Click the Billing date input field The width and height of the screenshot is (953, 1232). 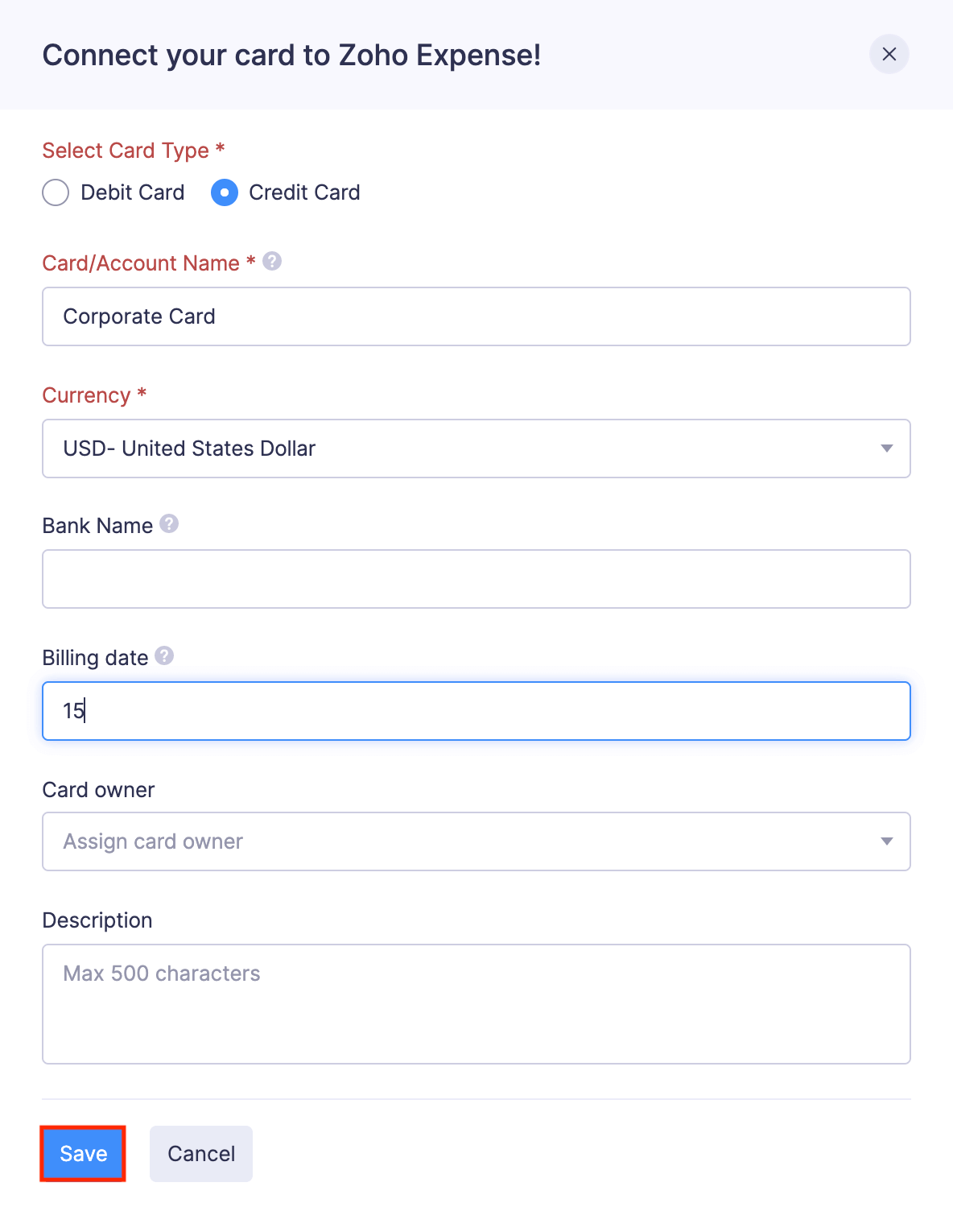pyautogui.click(x=476, y=711)
